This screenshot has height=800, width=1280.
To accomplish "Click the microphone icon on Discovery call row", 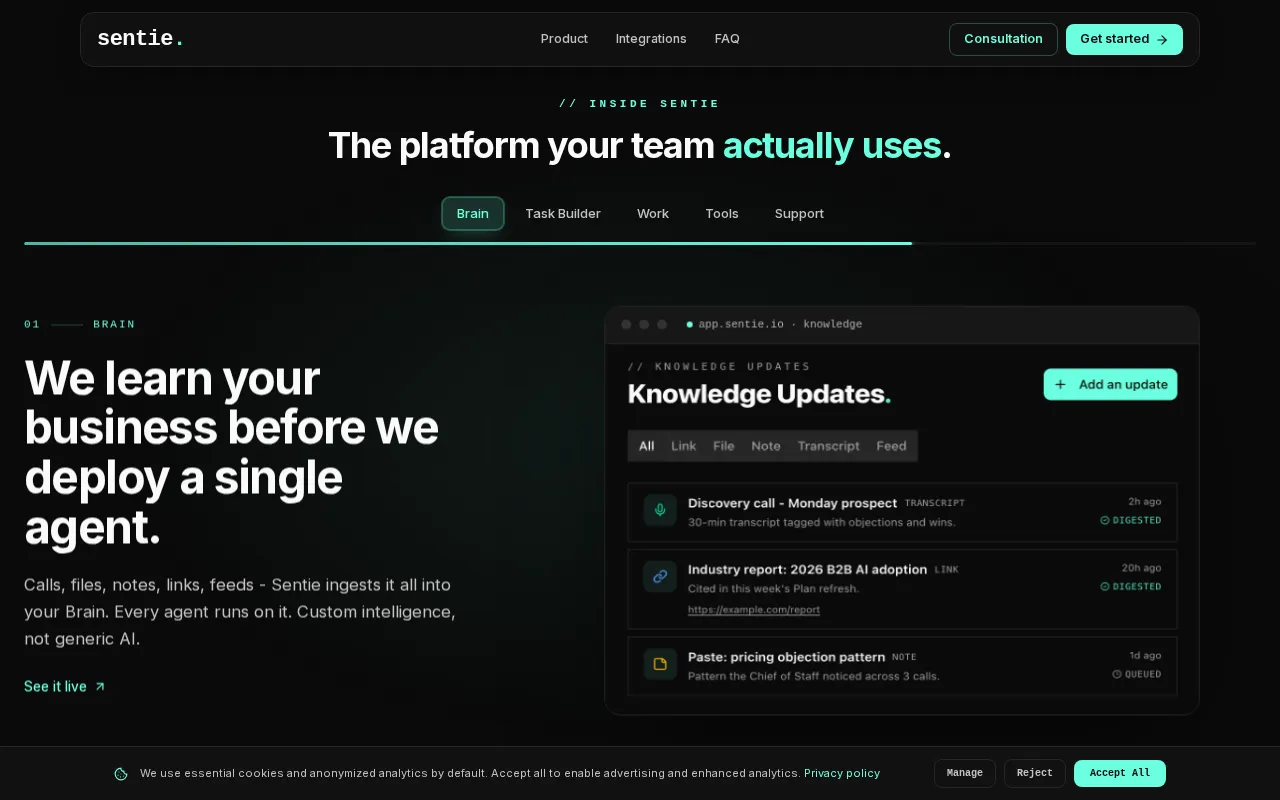I will [660, 510].
